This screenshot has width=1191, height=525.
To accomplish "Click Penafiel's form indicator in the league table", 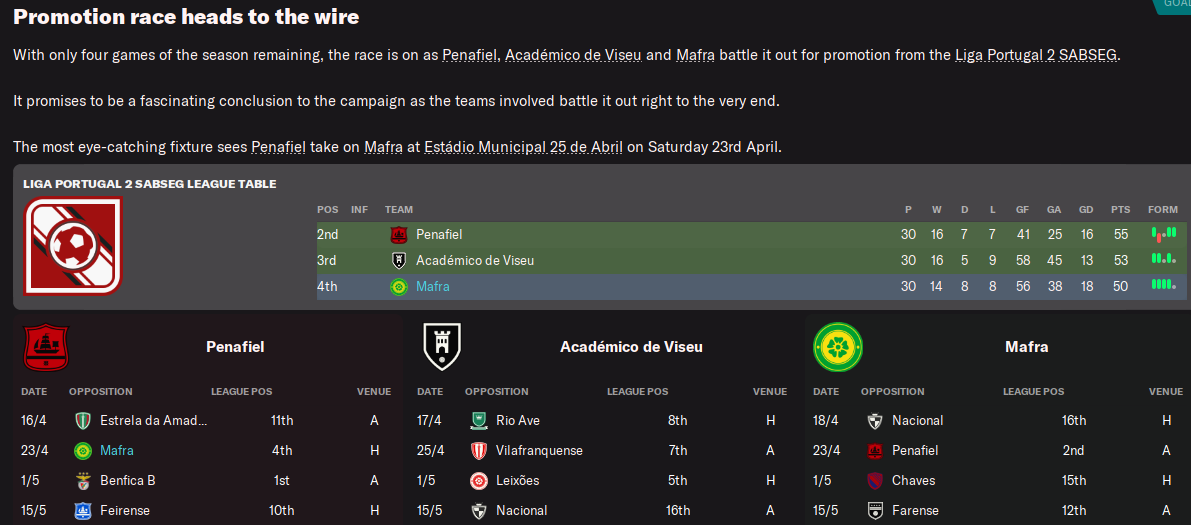I will pyautogui.click(x=1163, y=234).
